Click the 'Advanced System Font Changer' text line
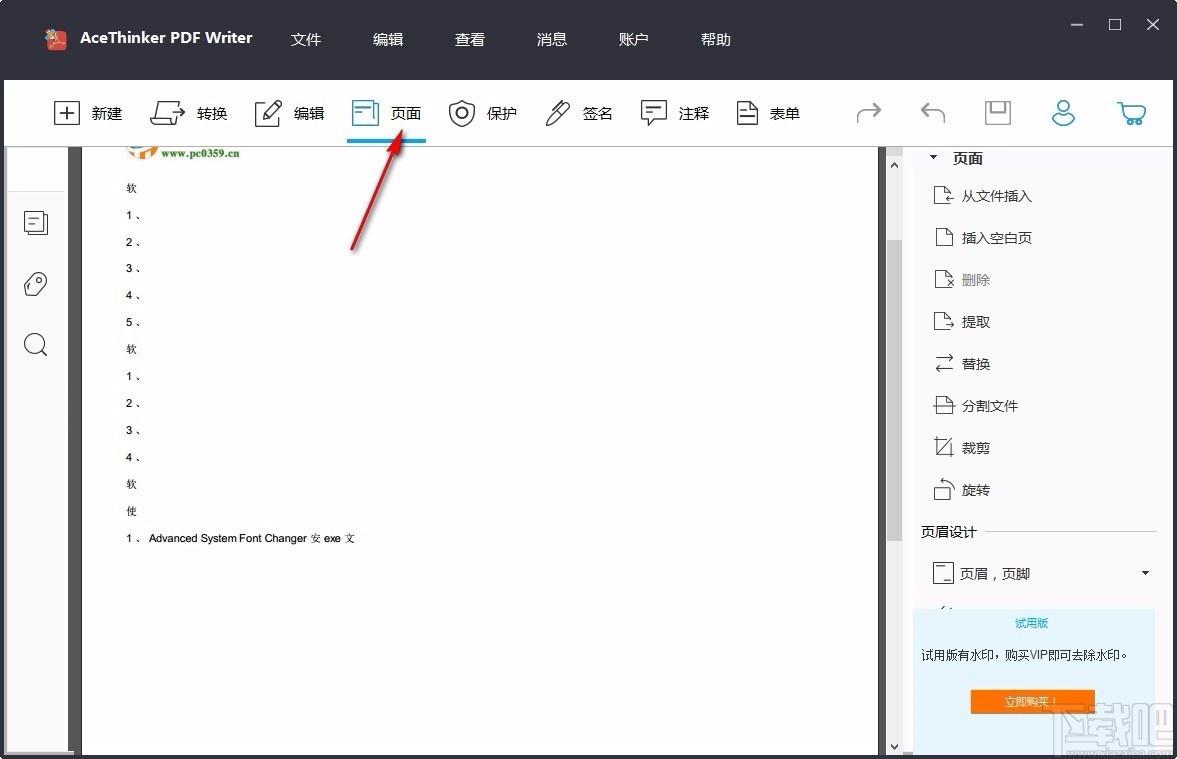The height and width of the screenshot is (759, 1177). point(240,538)
